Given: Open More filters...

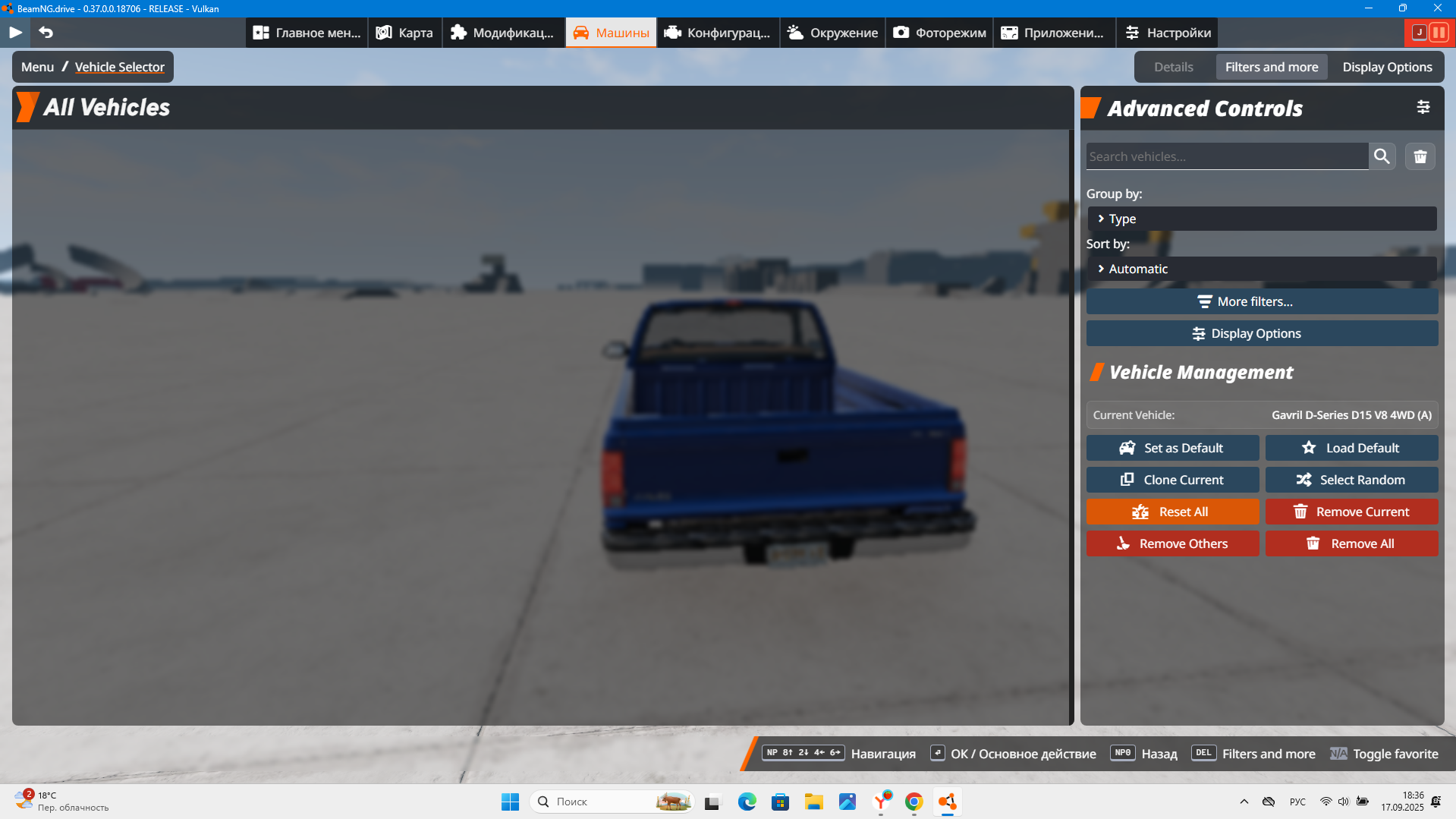Looking at the screenshot, I should coord(1262,301).
